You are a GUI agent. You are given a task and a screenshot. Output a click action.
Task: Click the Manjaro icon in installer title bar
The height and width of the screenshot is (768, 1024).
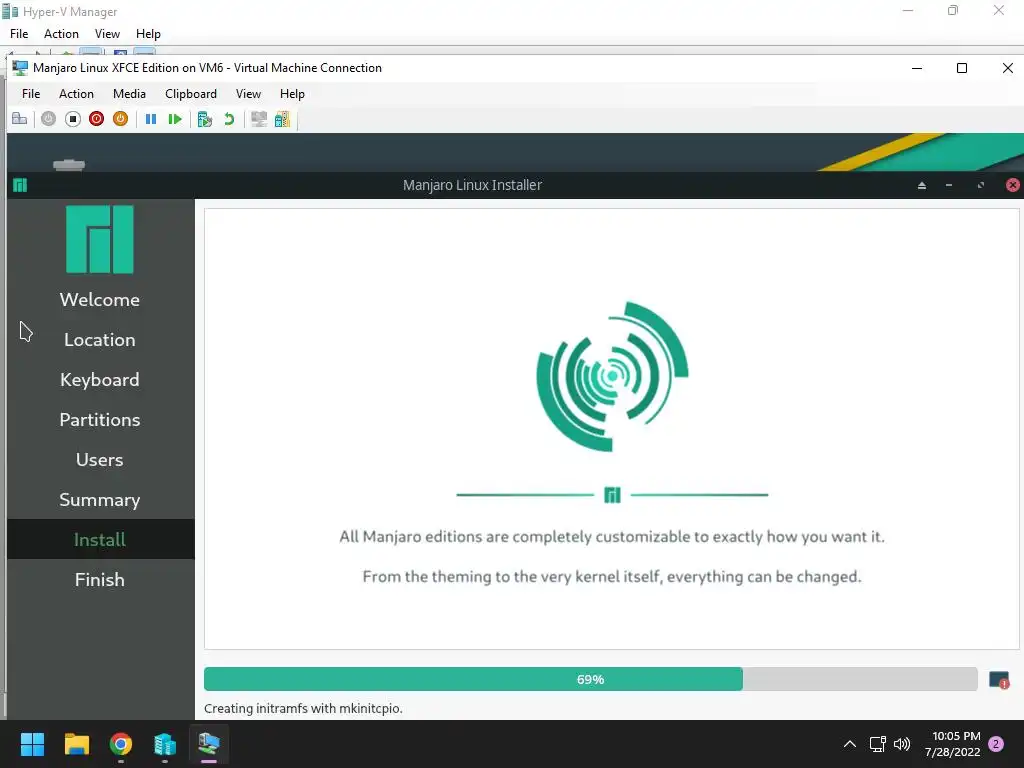[x=20, y=185]
